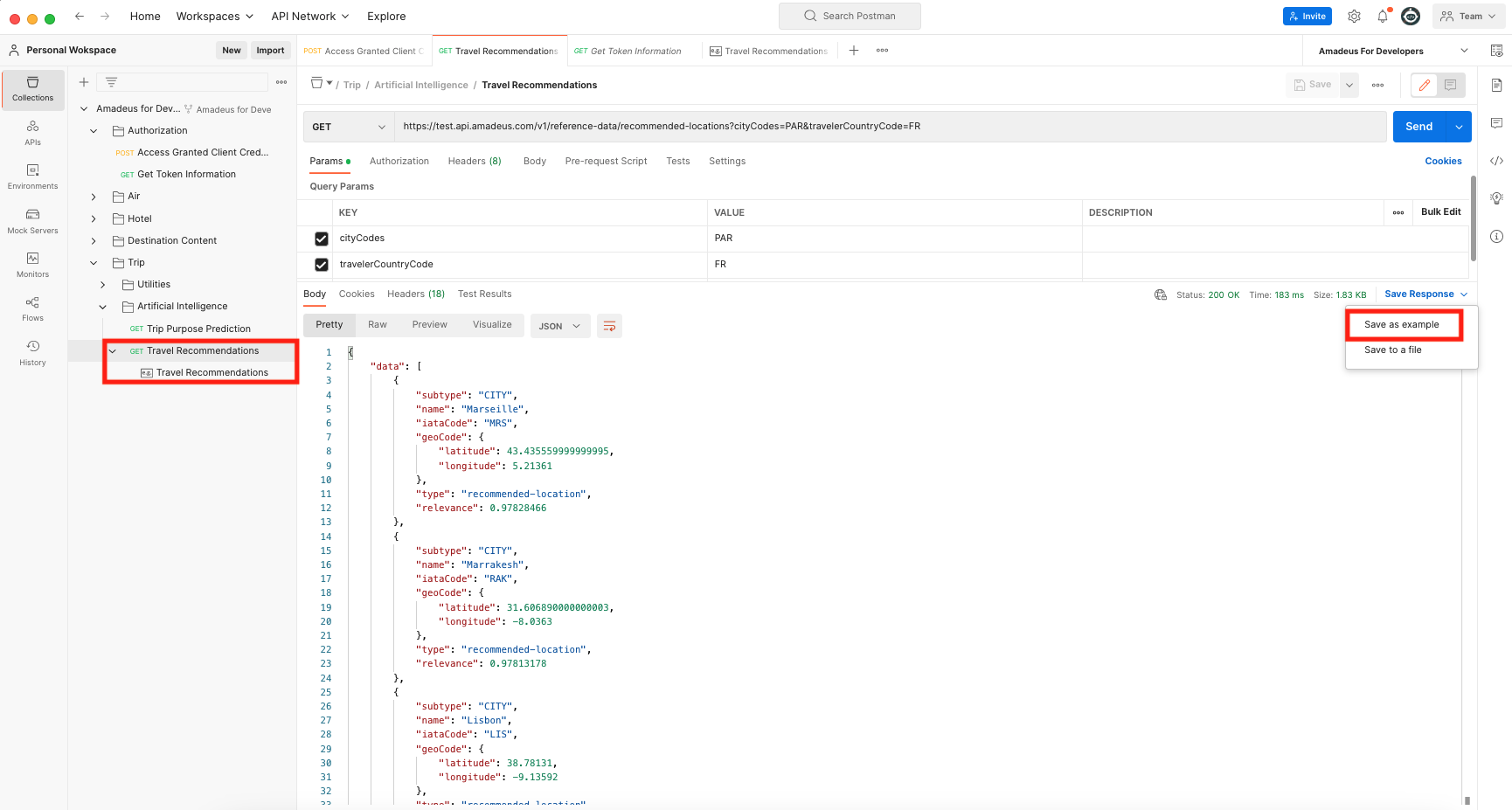Click the request URL field
Viewport: 1512px width, 810px height.
click(x=890, y=127)
